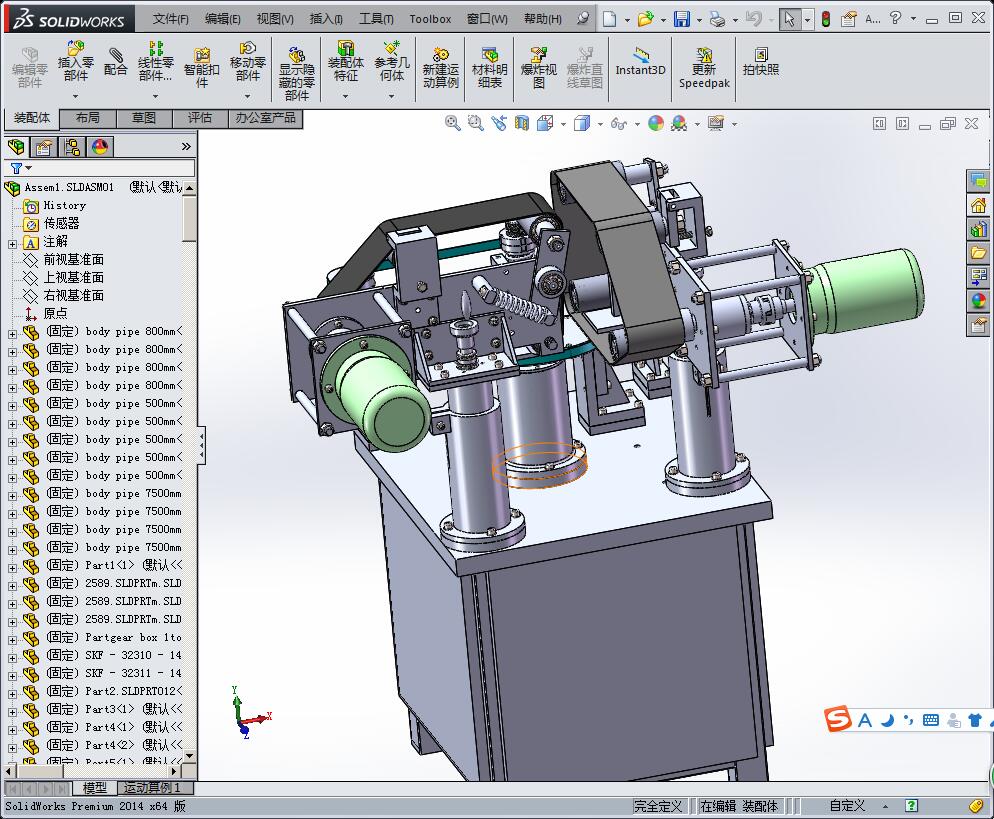The image size is (994, 819).
Task: Expand the 注解 annotations tree node
Action: point(12,242)
